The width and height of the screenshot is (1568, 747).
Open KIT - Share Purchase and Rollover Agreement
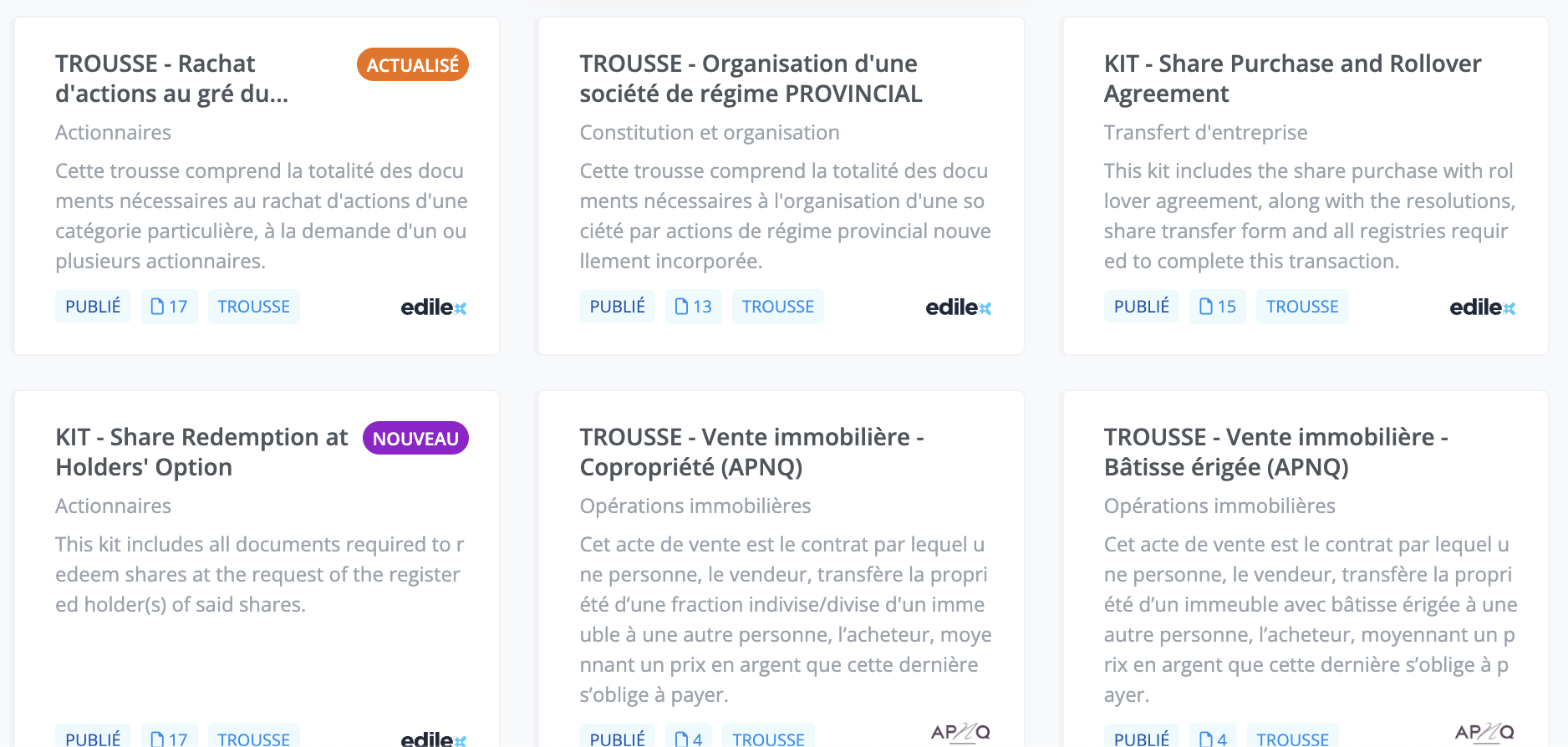[1291, 79]
